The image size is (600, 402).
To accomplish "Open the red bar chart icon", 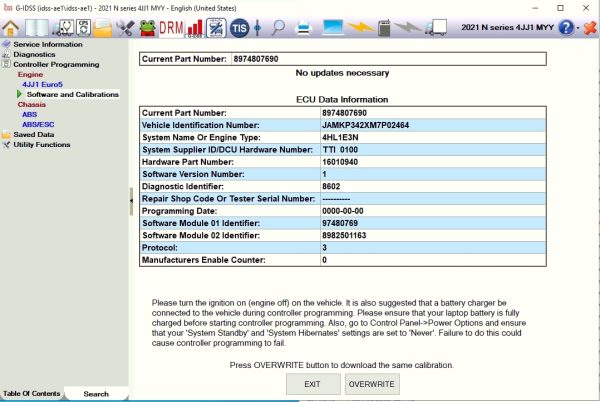I will (x=195, y=28).
